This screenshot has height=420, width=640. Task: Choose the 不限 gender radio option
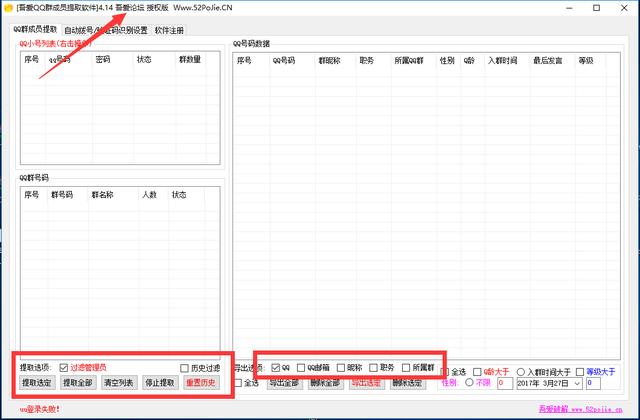tap(470, 383)
